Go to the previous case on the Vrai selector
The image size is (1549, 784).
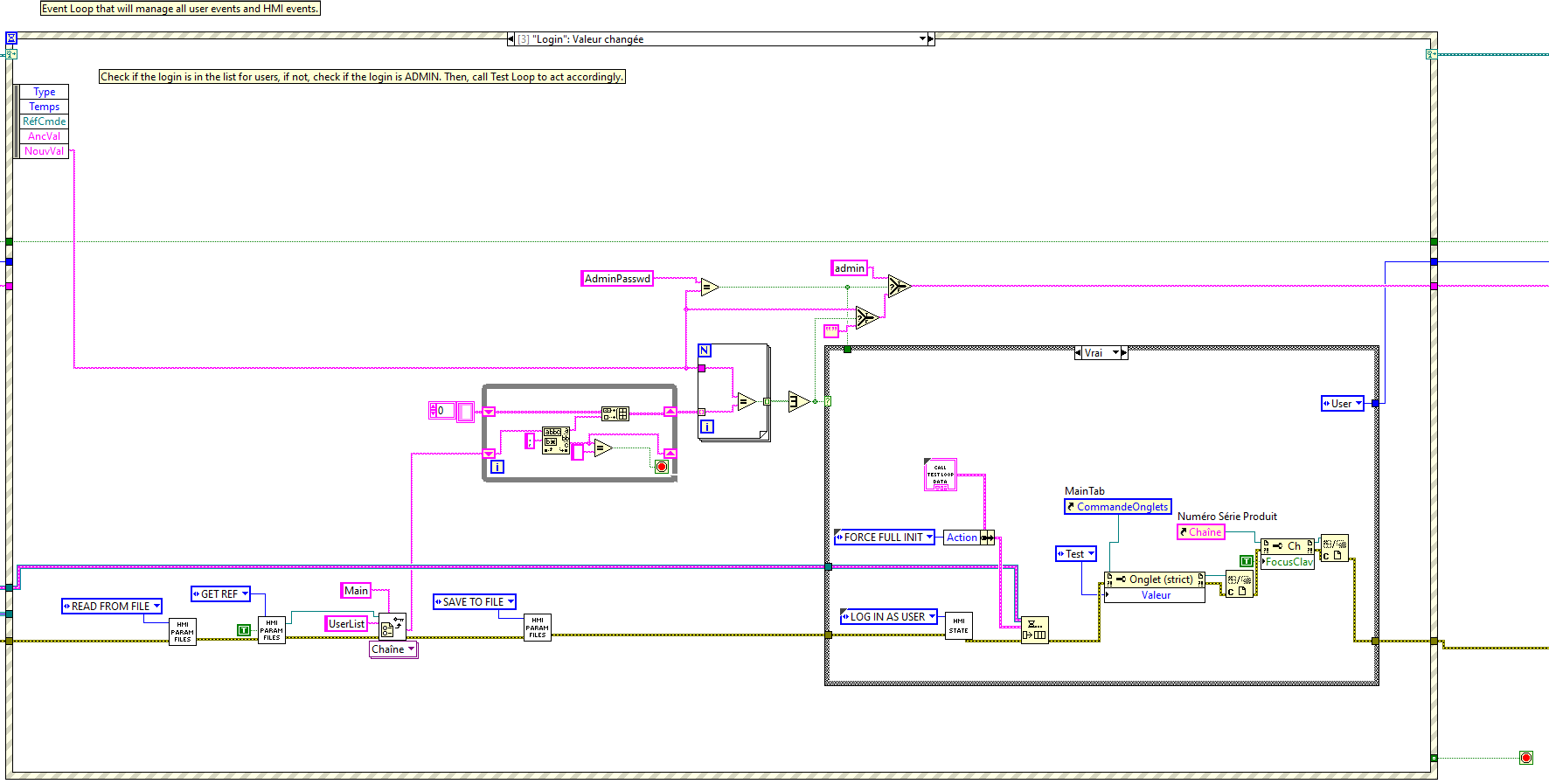coord(1078,353)
